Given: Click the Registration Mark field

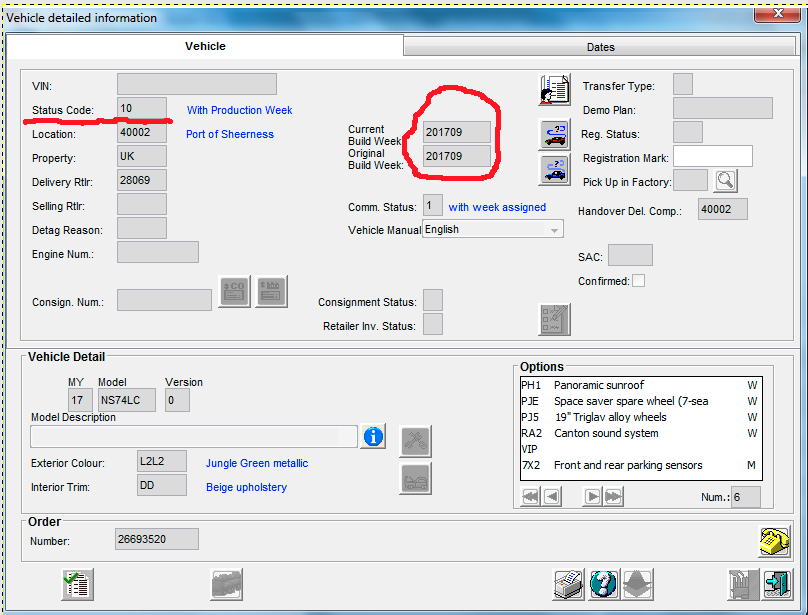Looking at the screenshot, I should [x=713, y=156].
